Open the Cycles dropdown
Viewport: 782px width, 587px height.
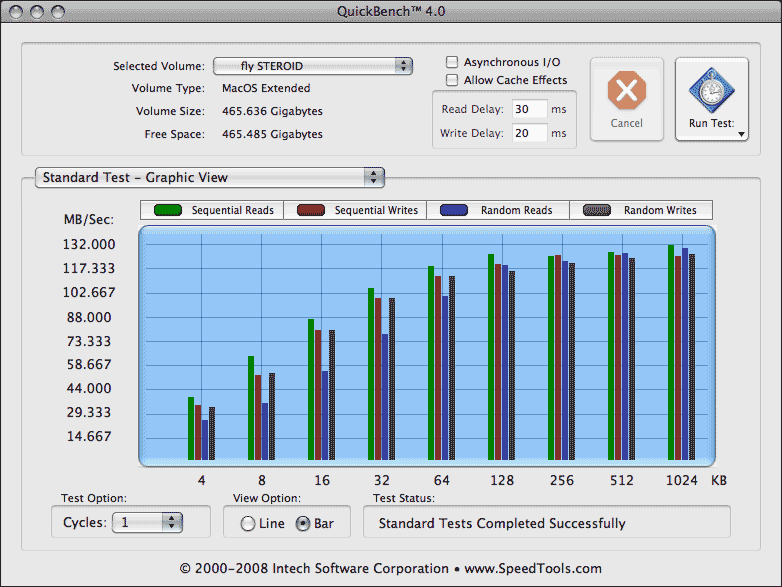point(147,522)
